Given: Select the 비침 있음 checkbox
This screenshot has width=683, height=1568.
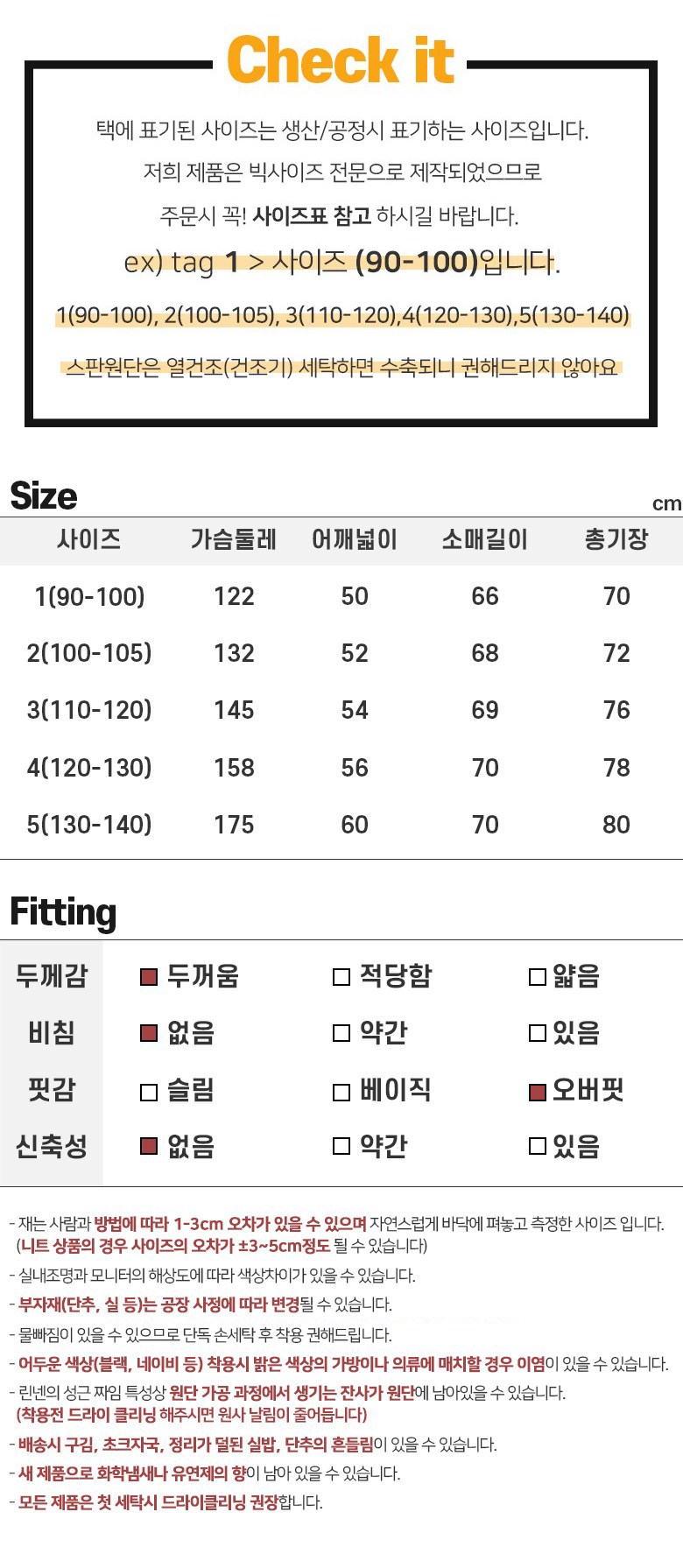Looking at the screenshot, I should pyautogui.click(x=538, y=1033).
